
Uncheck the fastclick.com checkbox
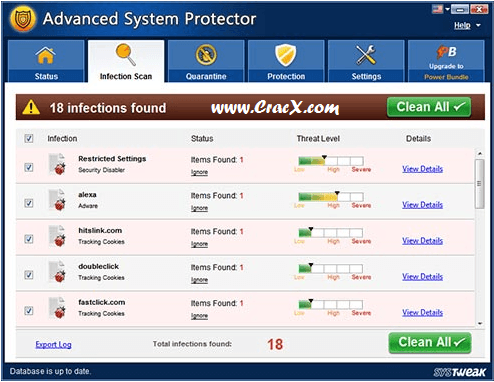(29, 311)
